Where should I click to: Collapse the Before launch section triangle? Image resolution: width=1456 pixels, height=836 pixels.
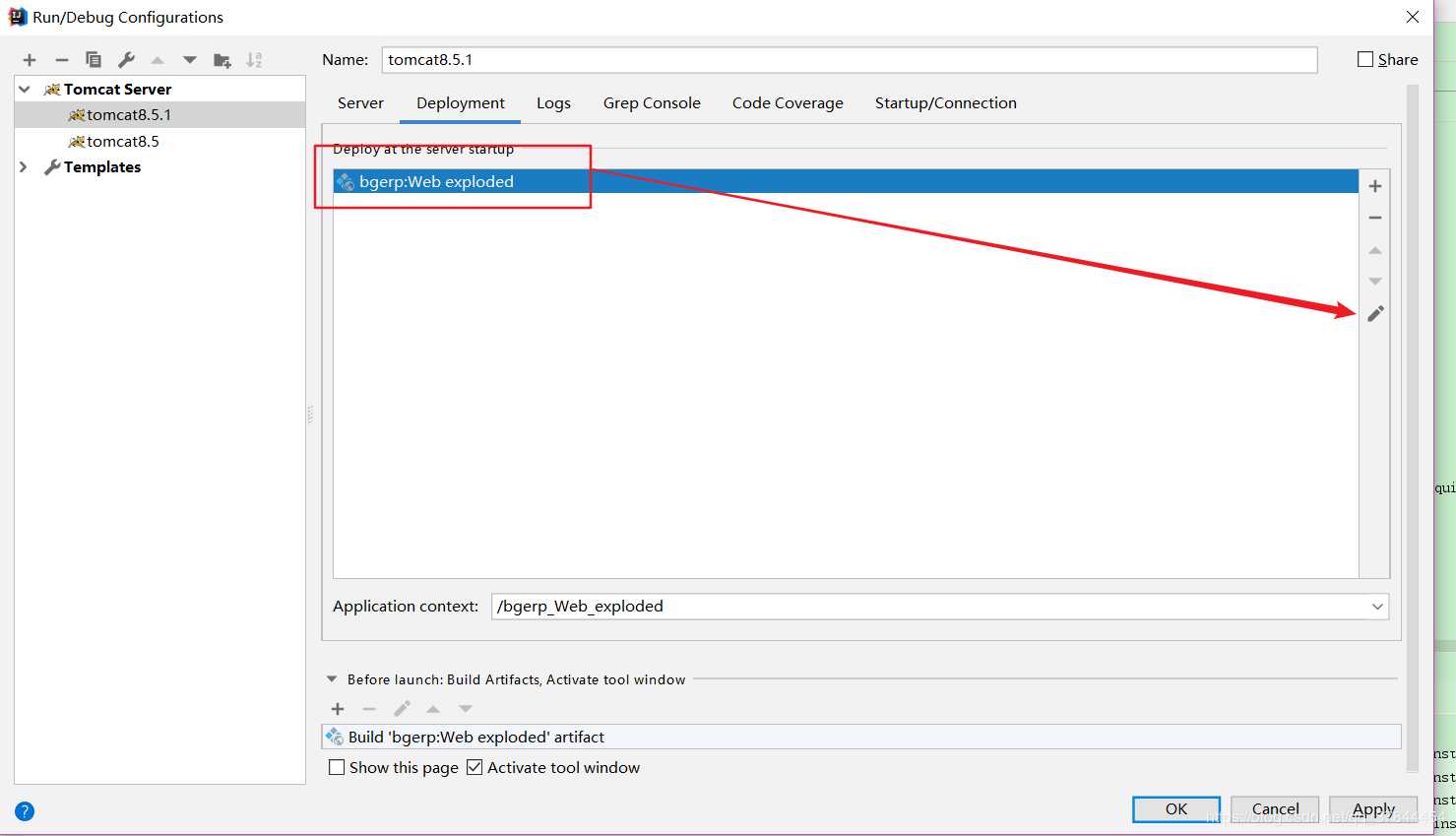(332, 678)
